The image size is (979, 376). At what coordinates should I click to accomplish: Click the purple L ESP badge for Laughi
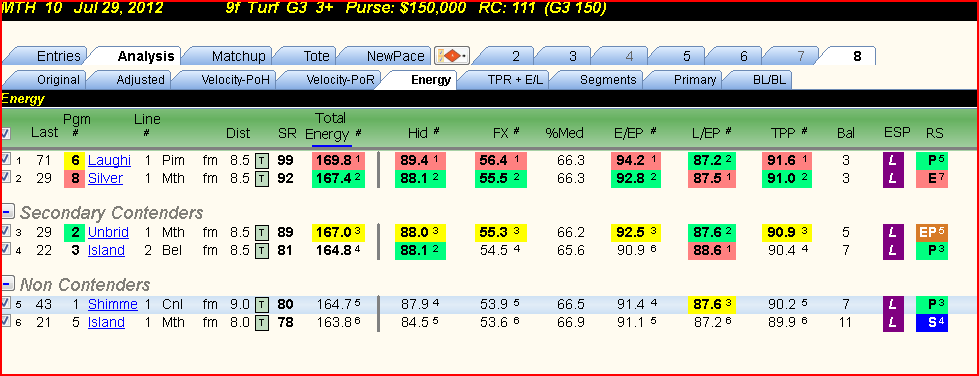click(x=893, y=161)
